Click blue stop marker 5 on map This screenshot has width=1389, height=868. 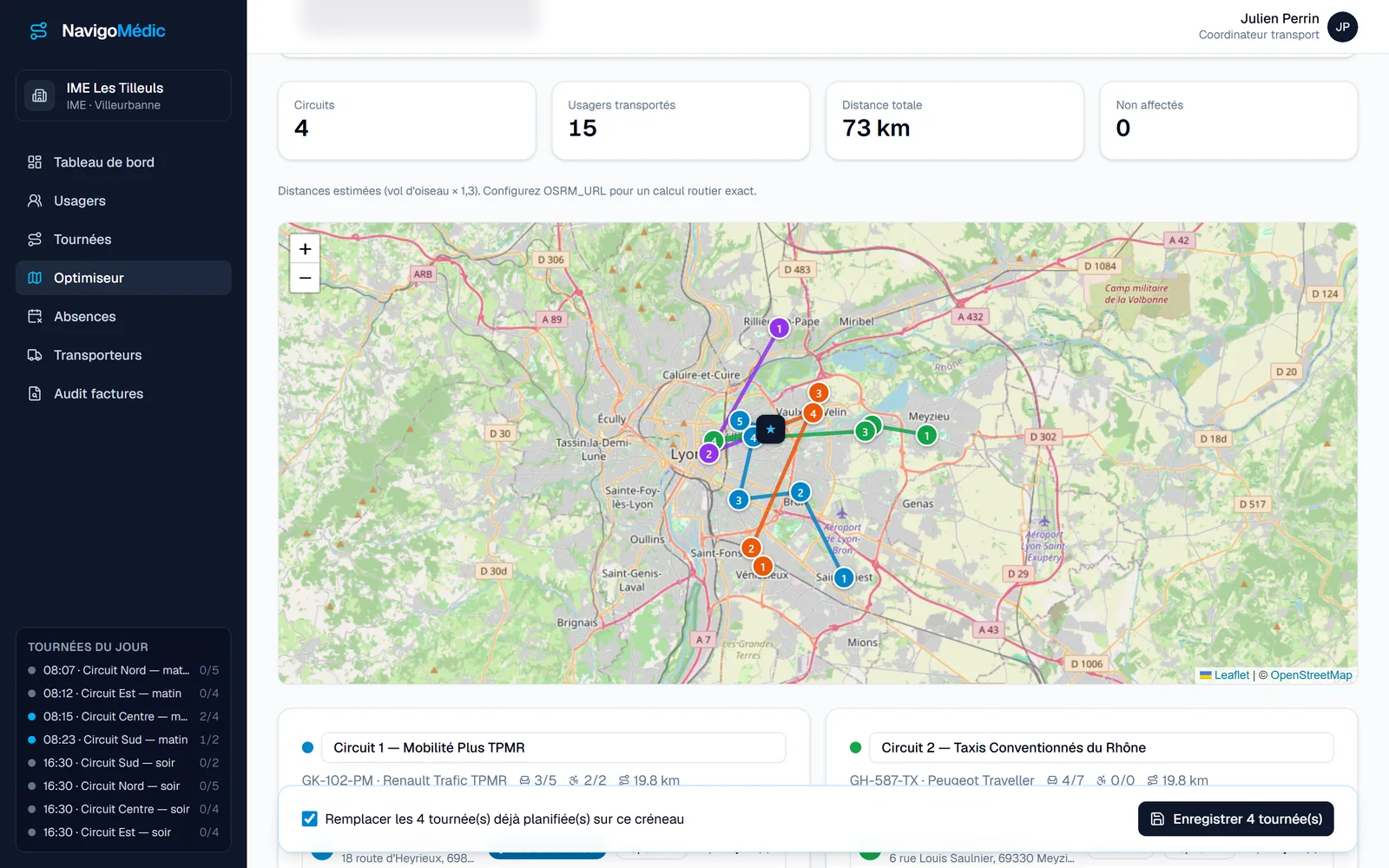tap(740, 421)
